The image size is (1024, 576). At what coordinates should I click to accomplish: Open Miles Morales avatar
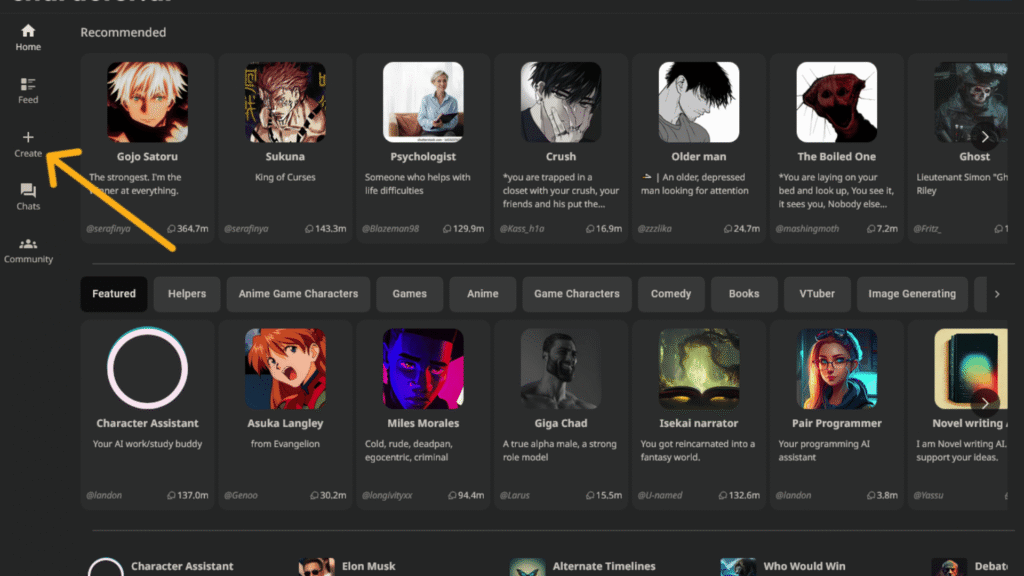pyautogui.click(x=423, y=369)
